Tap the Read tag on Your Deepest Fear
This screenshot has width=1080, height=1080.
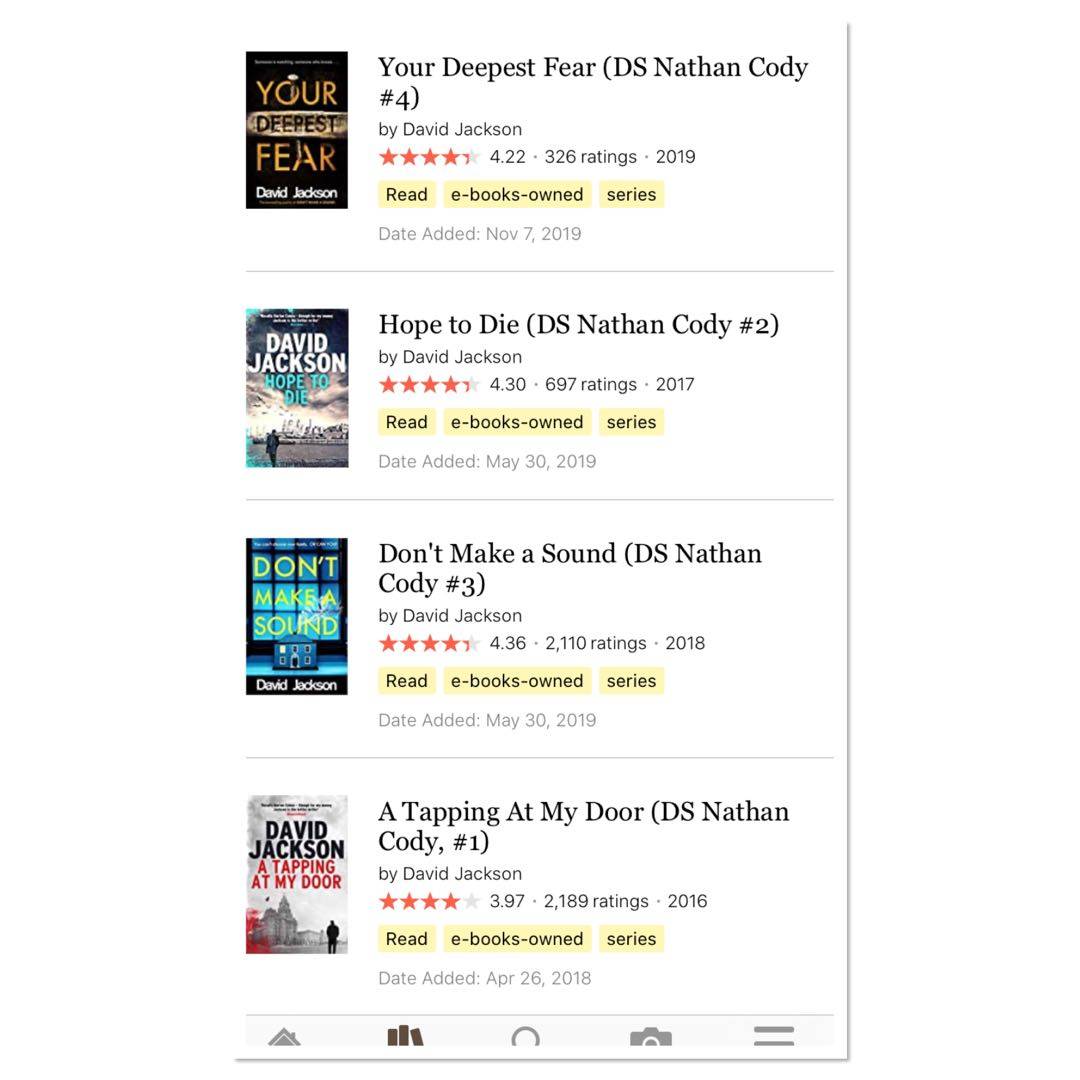pos(406,195)
